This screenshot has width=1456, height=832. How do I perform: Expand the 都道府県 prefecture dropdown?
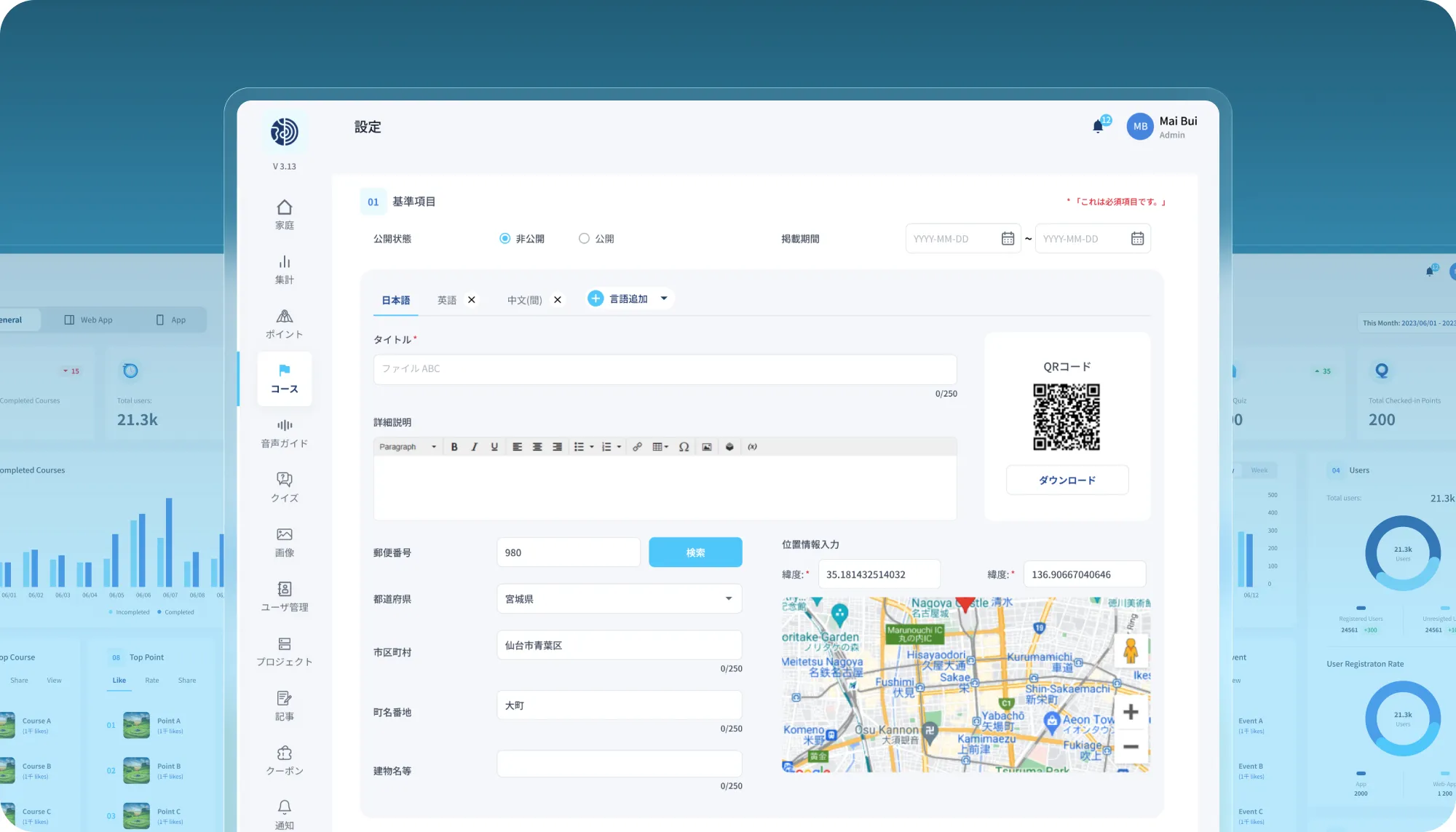[728, 598]
